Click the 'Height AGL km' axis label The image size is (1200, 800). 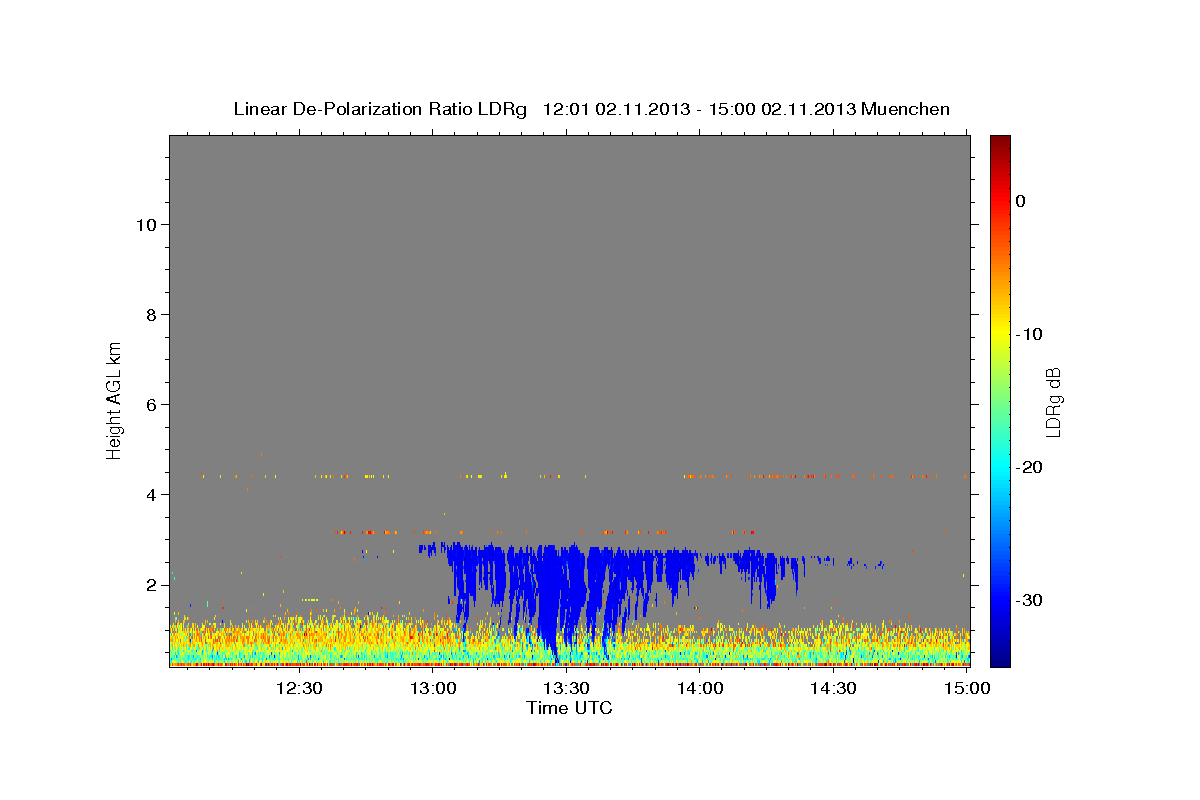coord(114,399)
